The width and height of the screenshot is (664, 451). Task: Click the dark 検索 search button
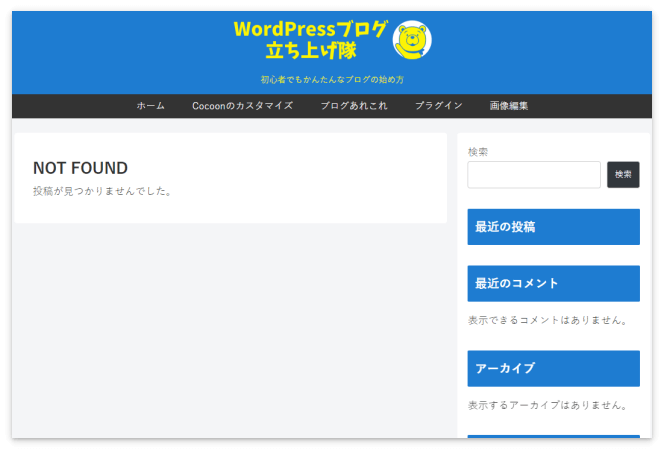[623, 174]
